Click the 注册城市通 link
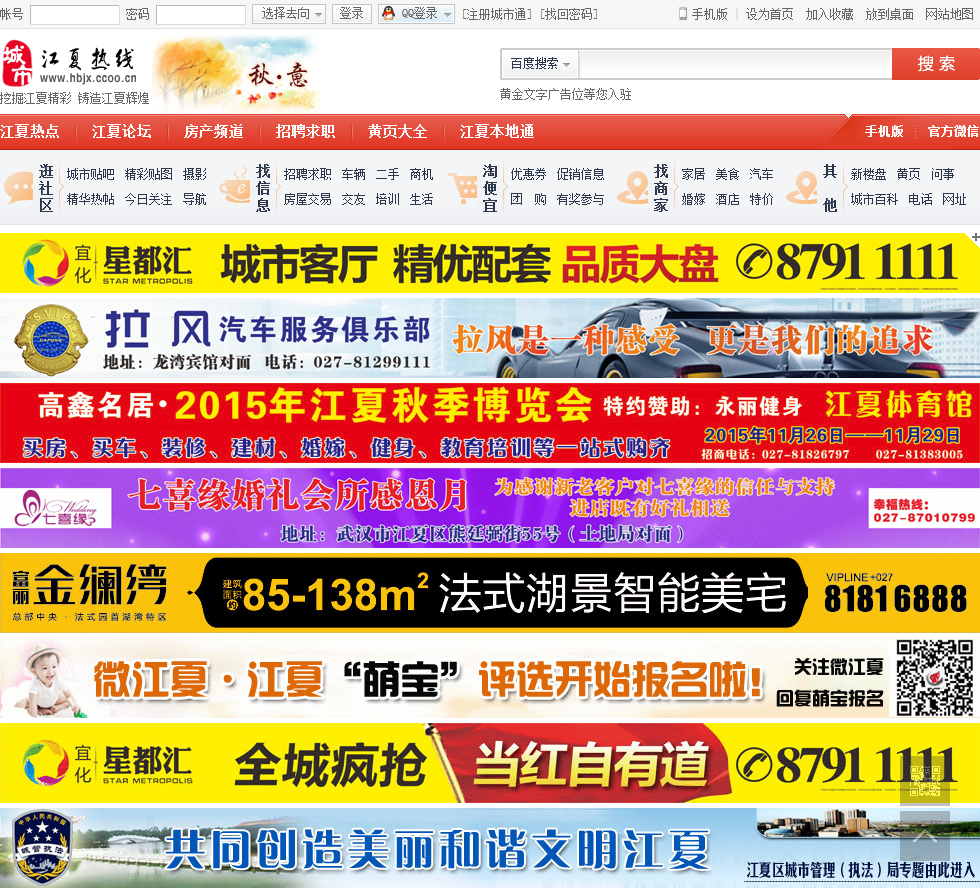This screenshot has width=980, height=891. click(x=497, y=14)
